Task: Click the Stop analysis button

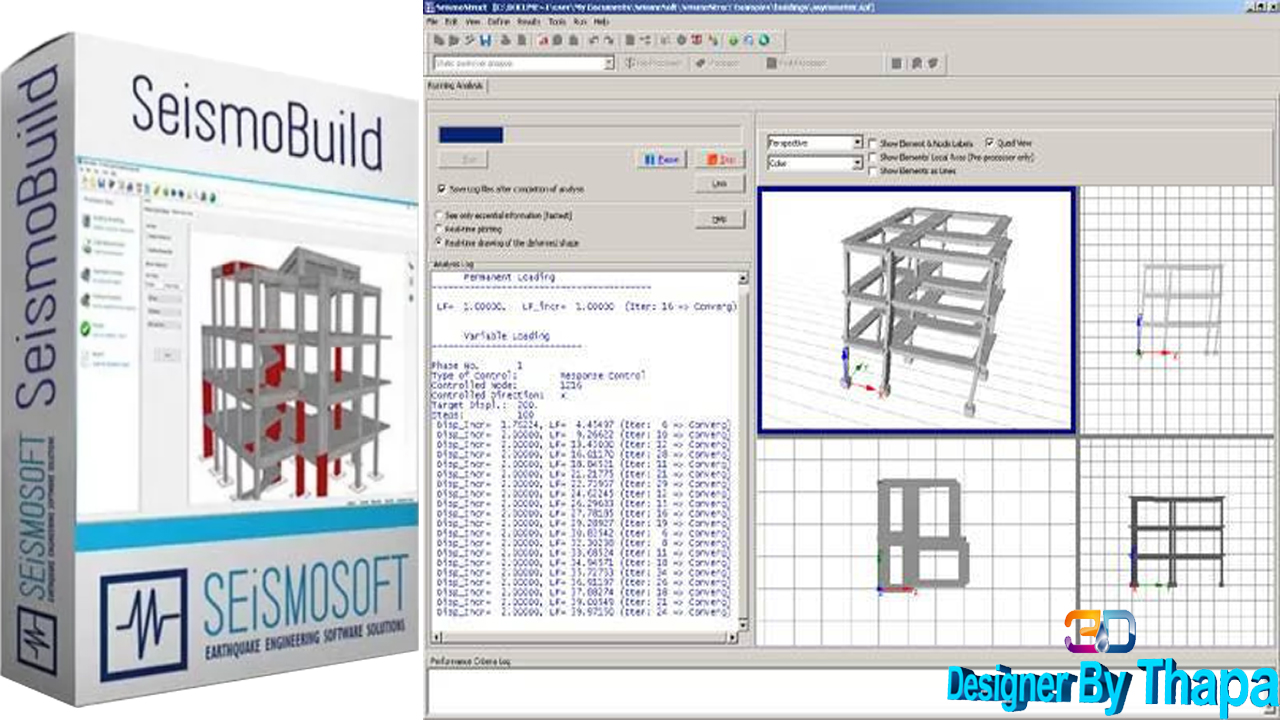Action: [x=720, y=159]
